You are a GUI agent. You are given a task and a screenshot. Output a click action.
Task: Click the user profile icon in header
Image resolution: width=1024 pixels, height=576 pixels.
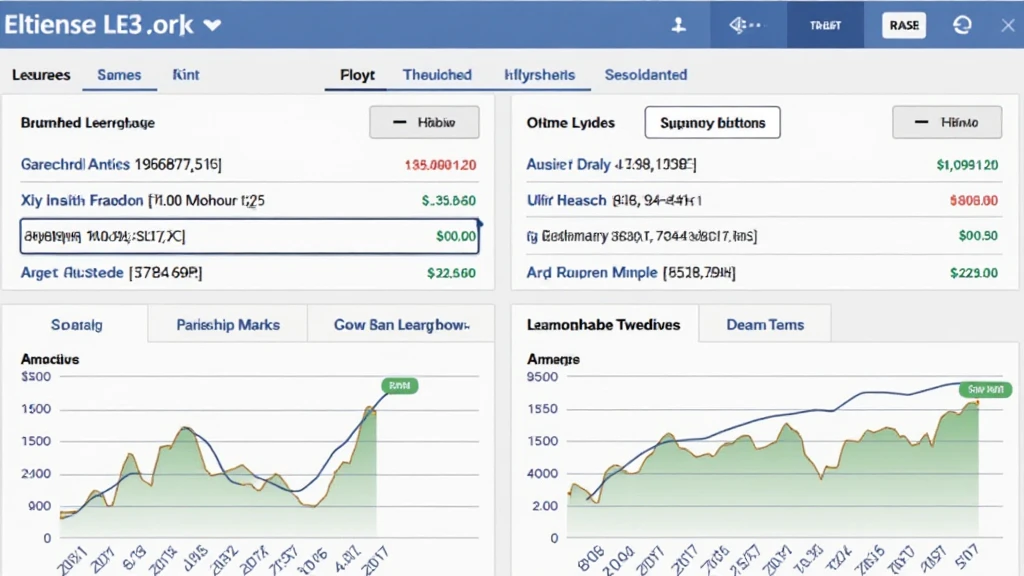(678, 25)
